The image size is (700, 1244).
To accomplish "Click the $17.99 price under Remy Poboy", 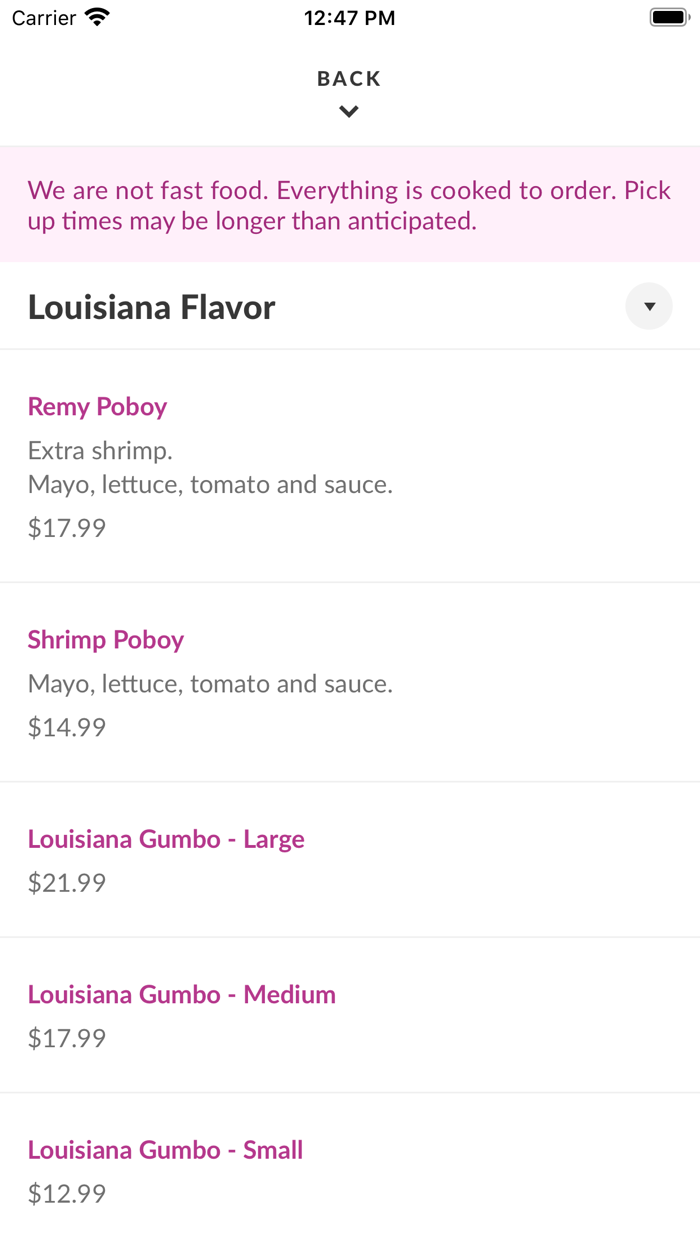I will (66, 527).
